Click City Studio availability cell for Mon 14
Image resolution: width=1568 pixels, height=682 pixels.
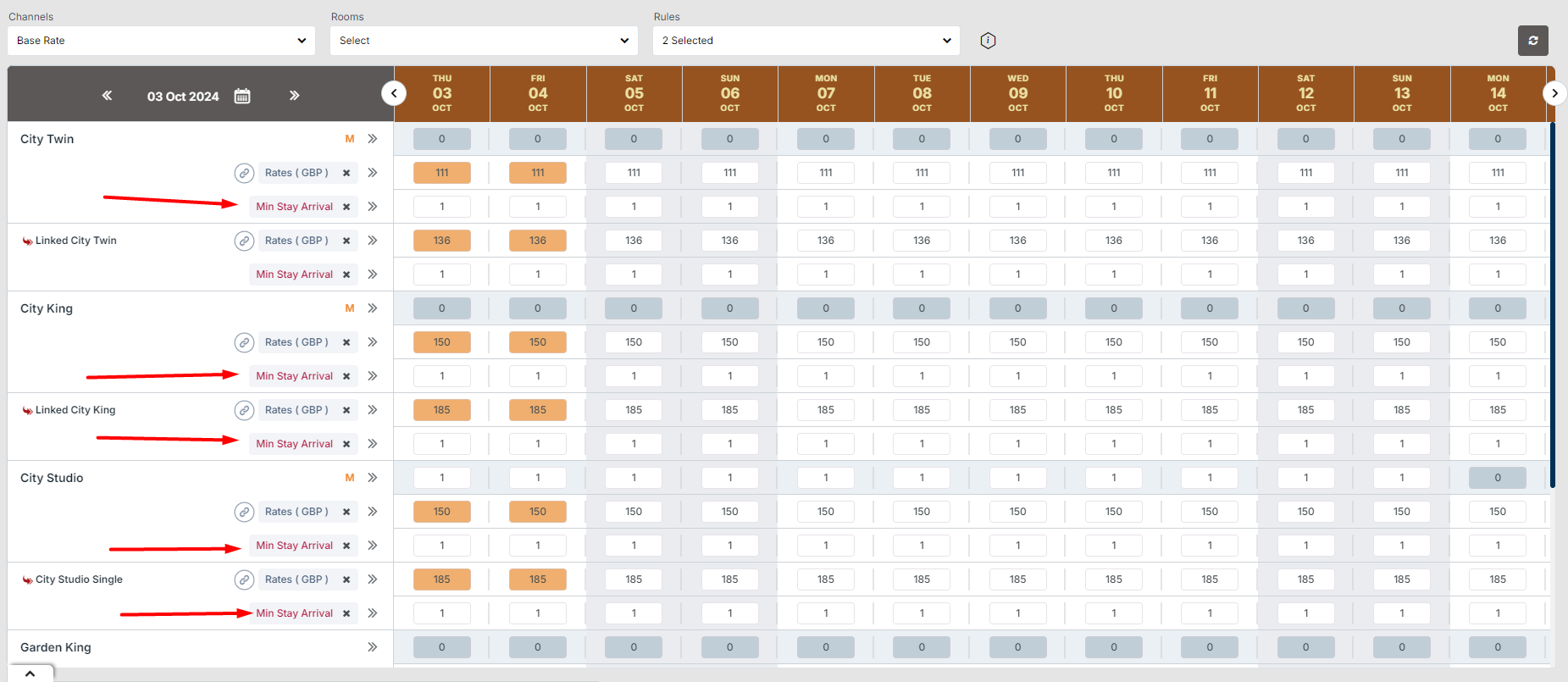pyautogui.click(x=1497, y=478)
